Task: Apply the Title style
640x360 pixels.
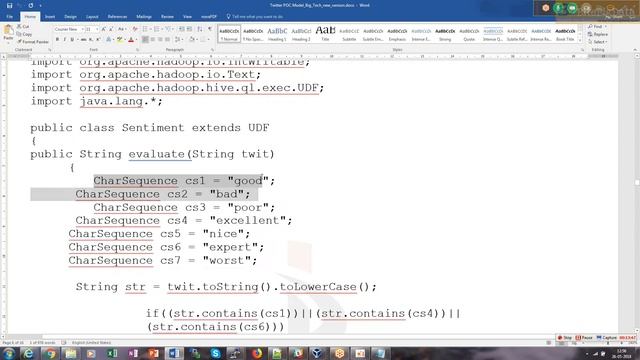Action: click(x=325, y=34)
